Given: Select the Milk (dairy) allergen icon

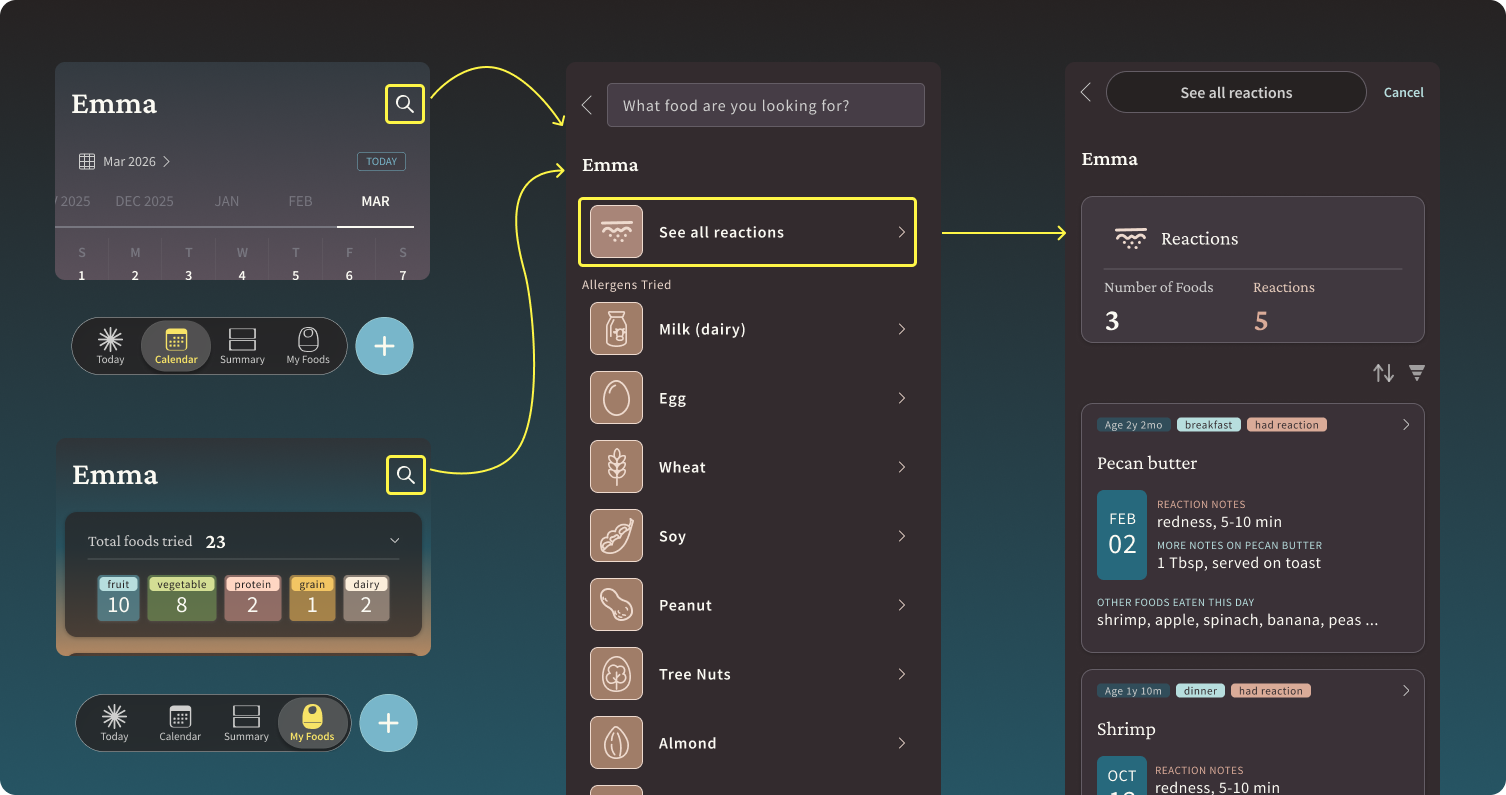Looking at the screenshot, I should coord(617,329).
